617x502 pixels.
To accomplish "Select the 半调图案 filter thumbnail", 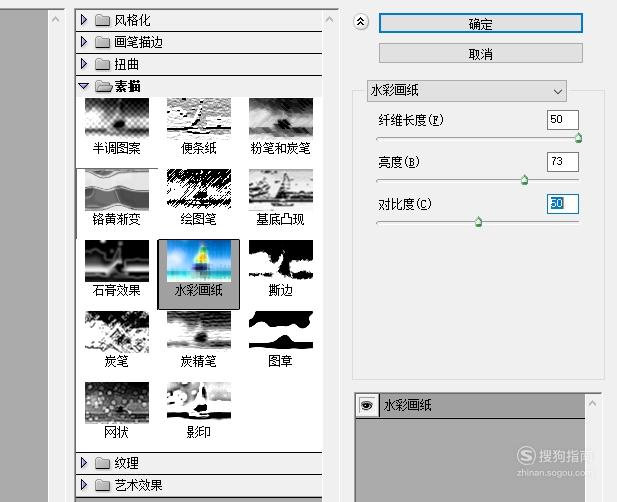I will (117, 118).
